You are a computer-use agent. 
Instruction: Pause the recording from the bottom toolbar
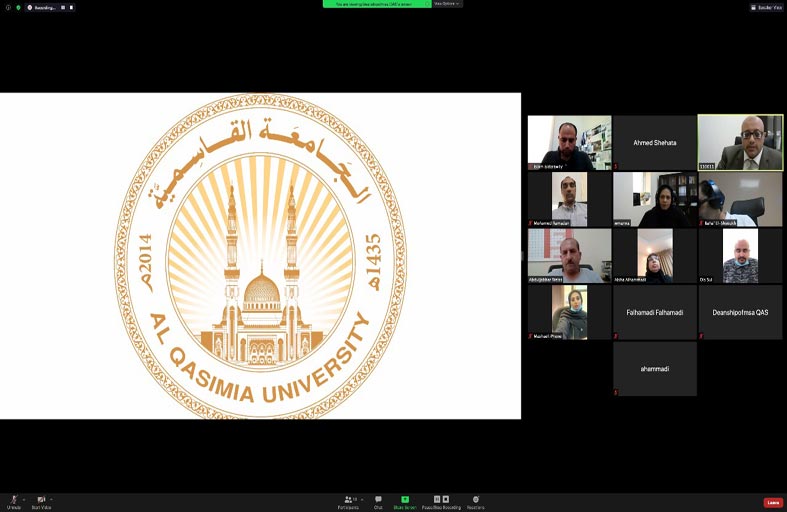point(437,499)
